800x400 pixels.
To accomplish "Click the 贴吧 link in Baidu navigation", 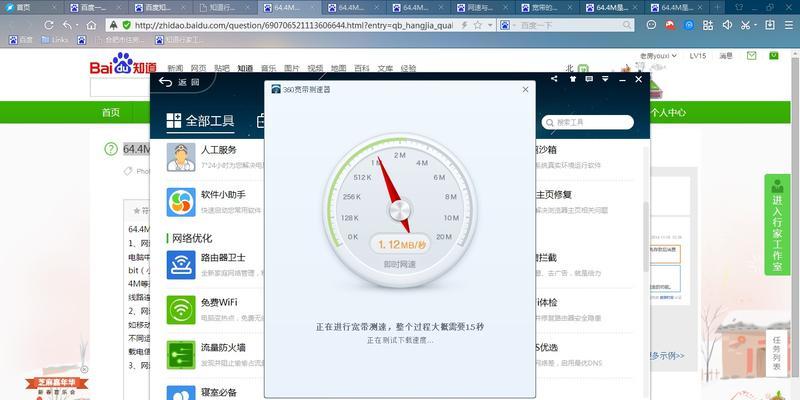I will pos(221,68).
